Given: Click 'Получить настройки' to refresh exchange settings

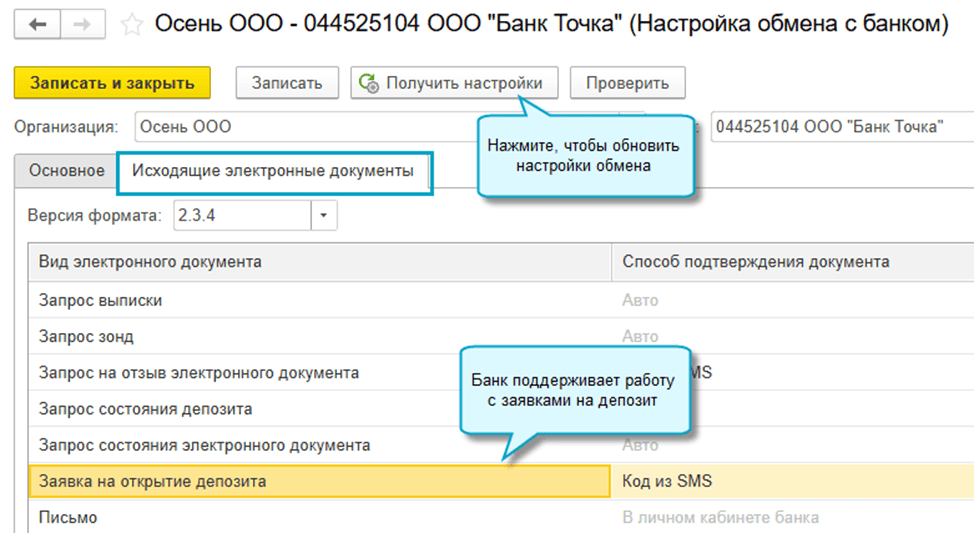Looking at the screenshot, I should 454,83.
